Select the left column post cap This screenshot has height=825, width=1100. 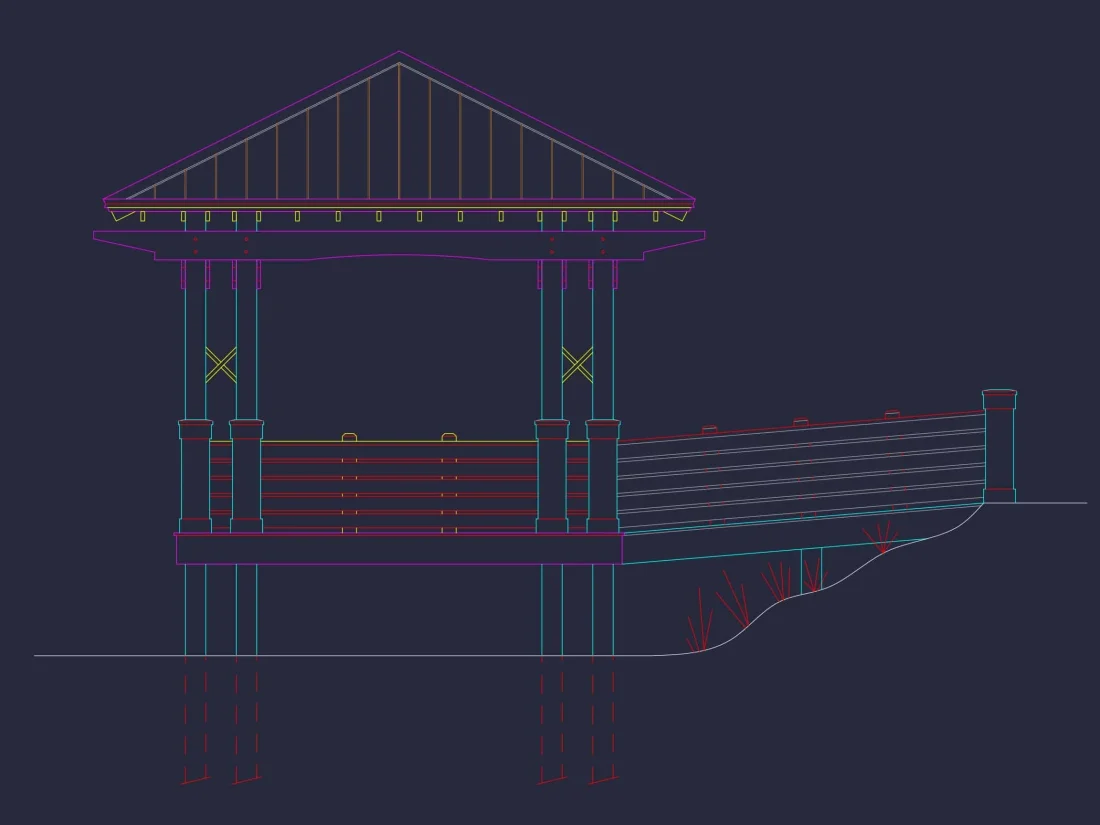pos(195,426)
